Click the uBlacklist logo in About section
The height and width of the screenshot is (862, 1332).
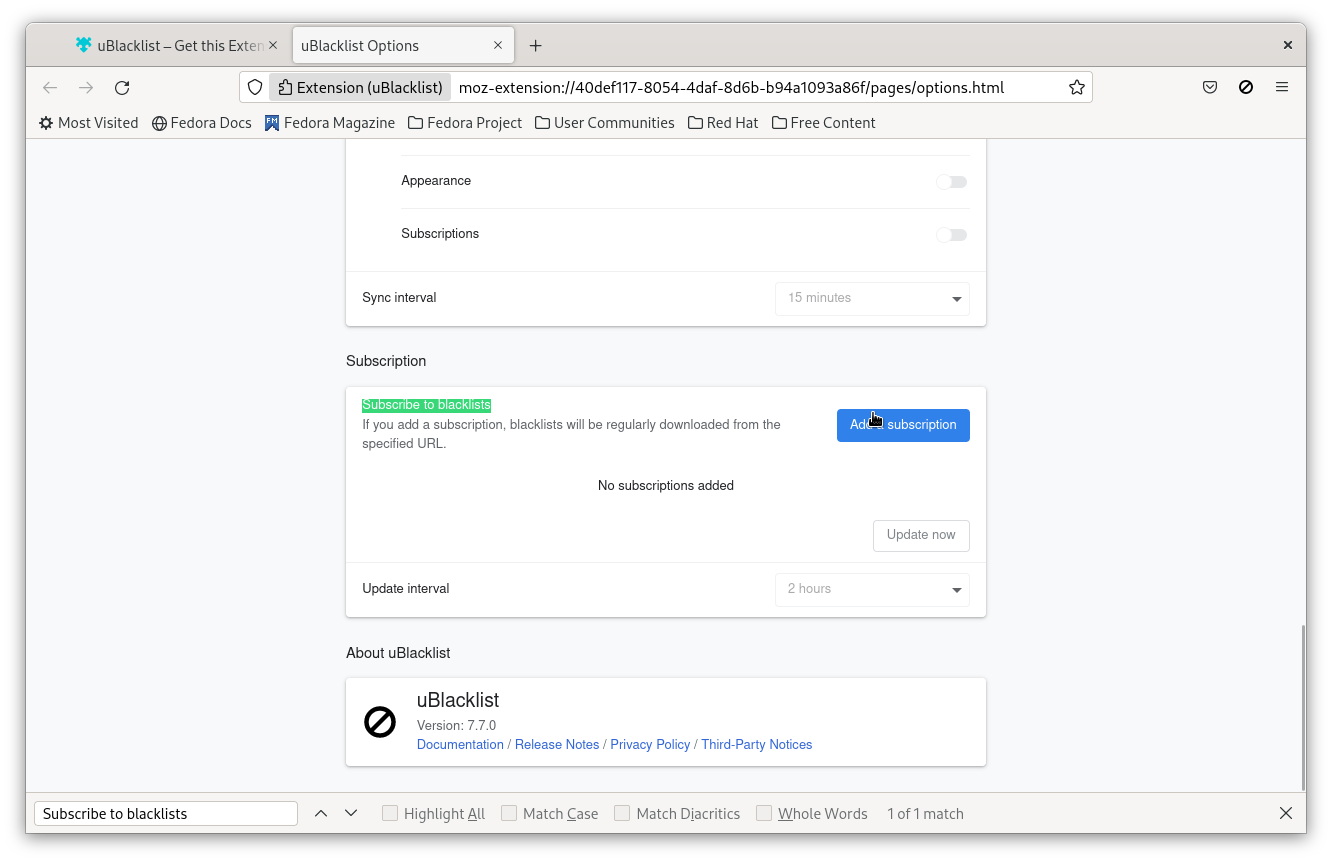[380, 722]
